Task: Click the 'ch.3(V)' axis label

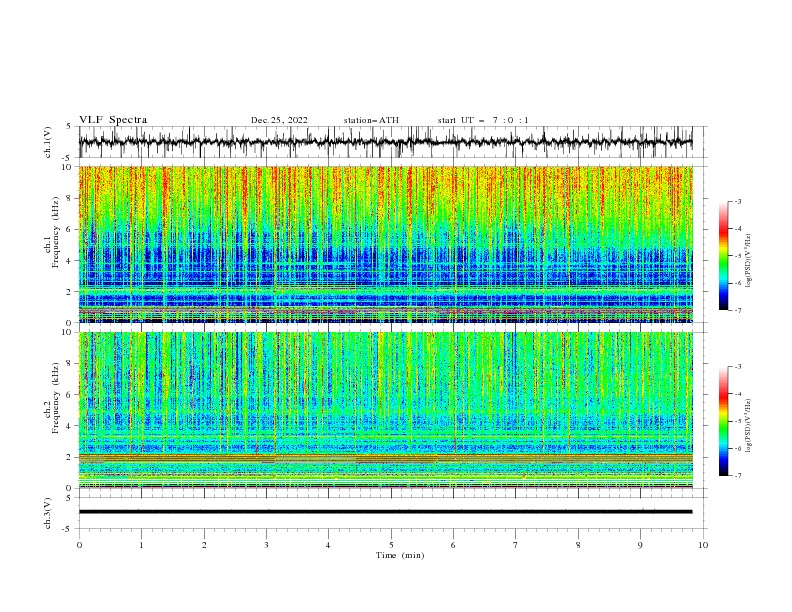Action: (x=48, y=513)
